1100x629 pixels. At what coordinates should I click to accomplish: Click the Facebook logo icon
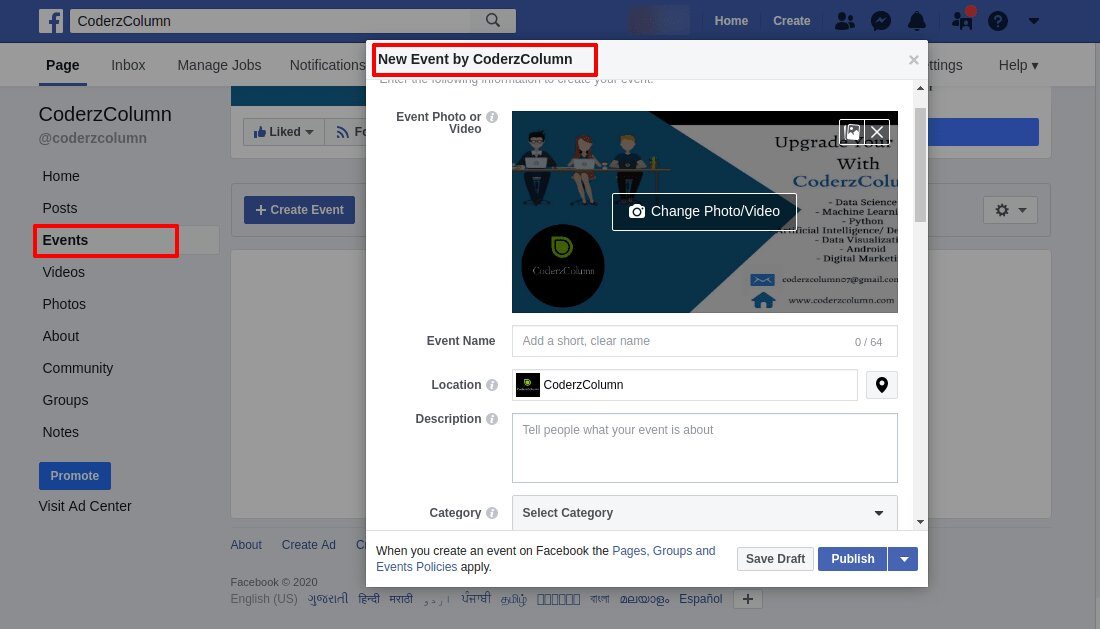pos(51,21)
